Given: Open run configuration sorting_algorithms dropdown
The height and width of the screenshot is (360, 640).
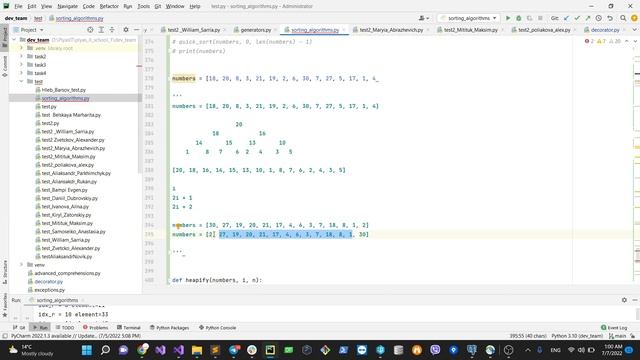Looking at the screenshot, I should coord(469,18).
